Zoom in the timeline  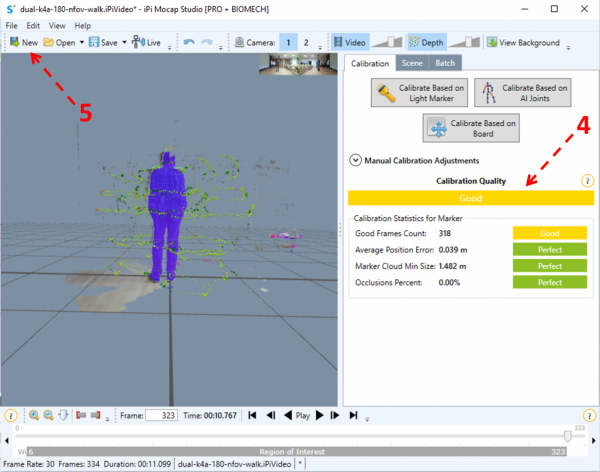click(34, 415)
